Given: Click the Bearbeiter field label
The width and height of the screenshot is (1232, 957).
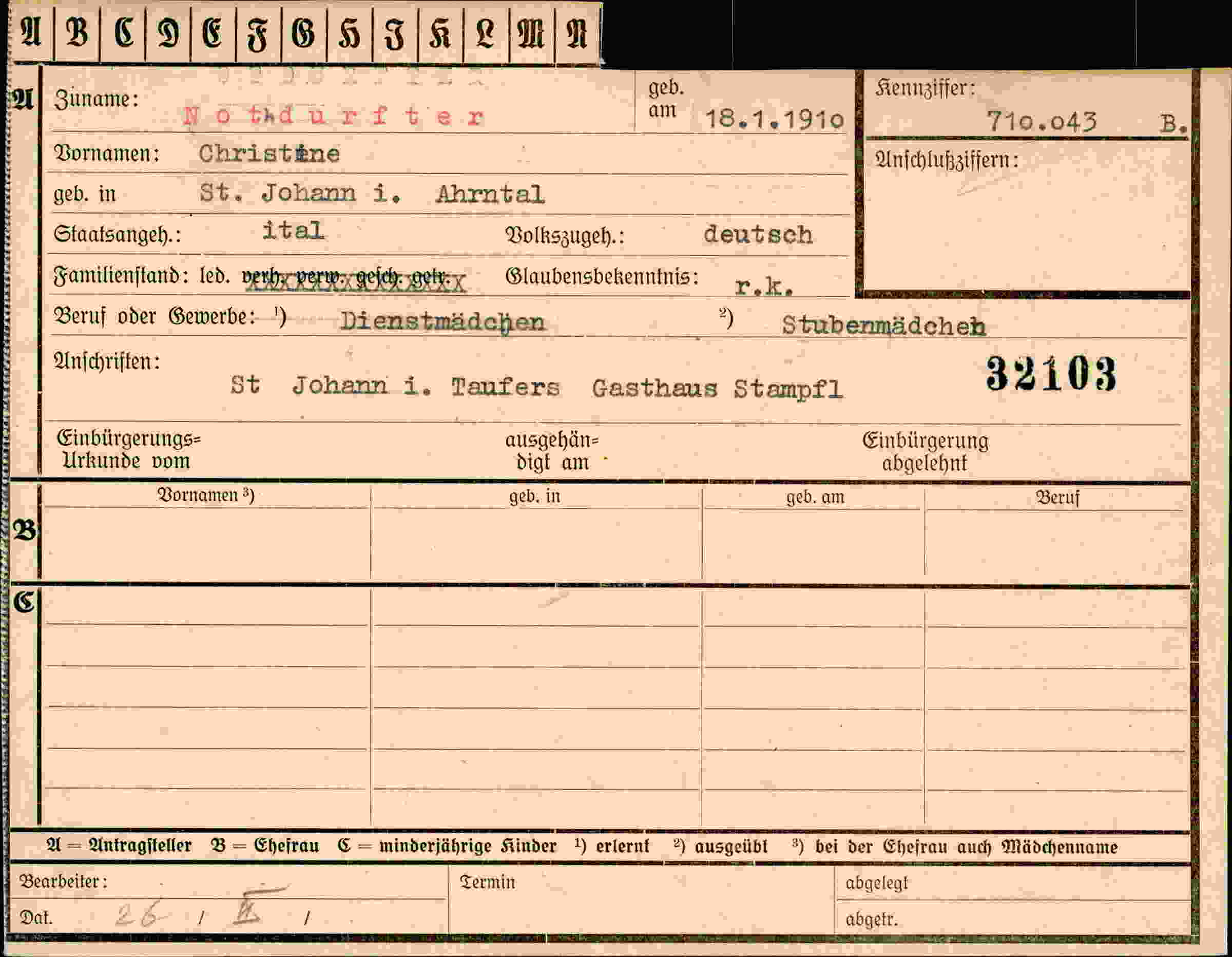Looking at the screenshot, I should 63,882.
